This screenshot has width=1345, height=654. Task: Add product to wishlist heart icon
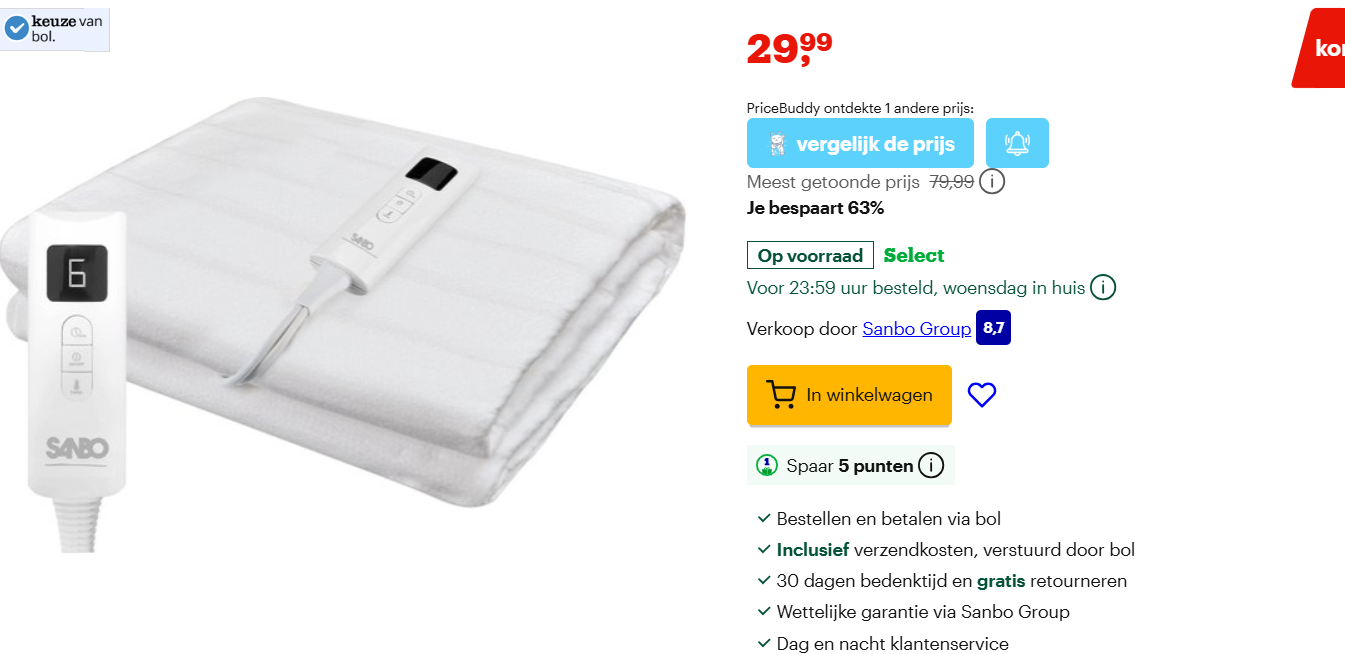(x=982, y=395)
